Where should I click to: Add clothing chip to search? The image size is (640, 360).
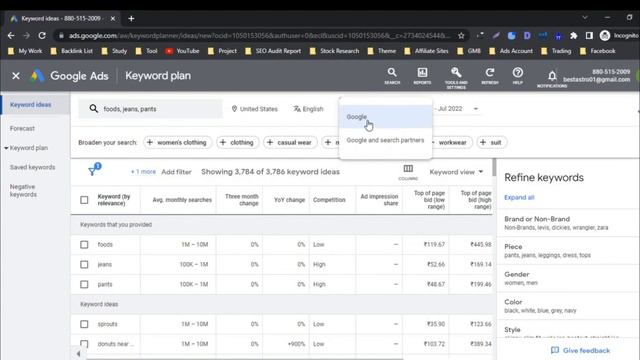click(237, 142)
